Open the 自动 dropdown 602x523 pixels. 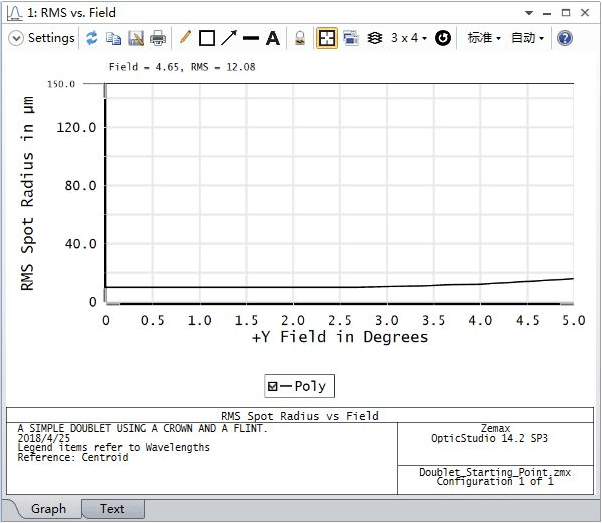click(527, 38)
